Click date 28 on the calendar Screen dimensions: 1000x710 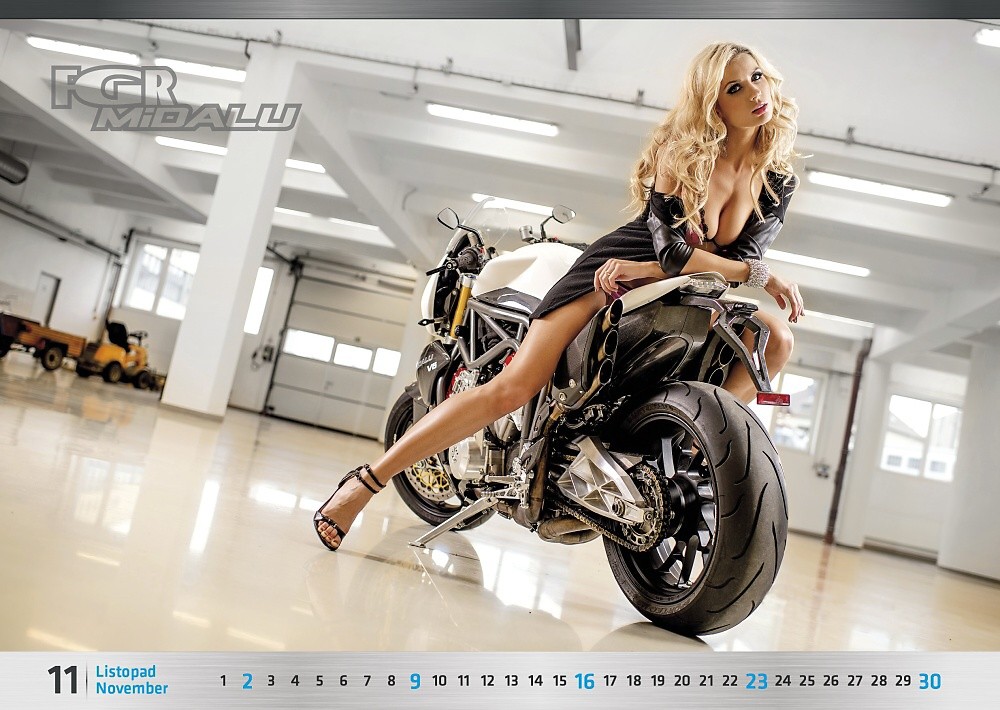click(878, 681)
